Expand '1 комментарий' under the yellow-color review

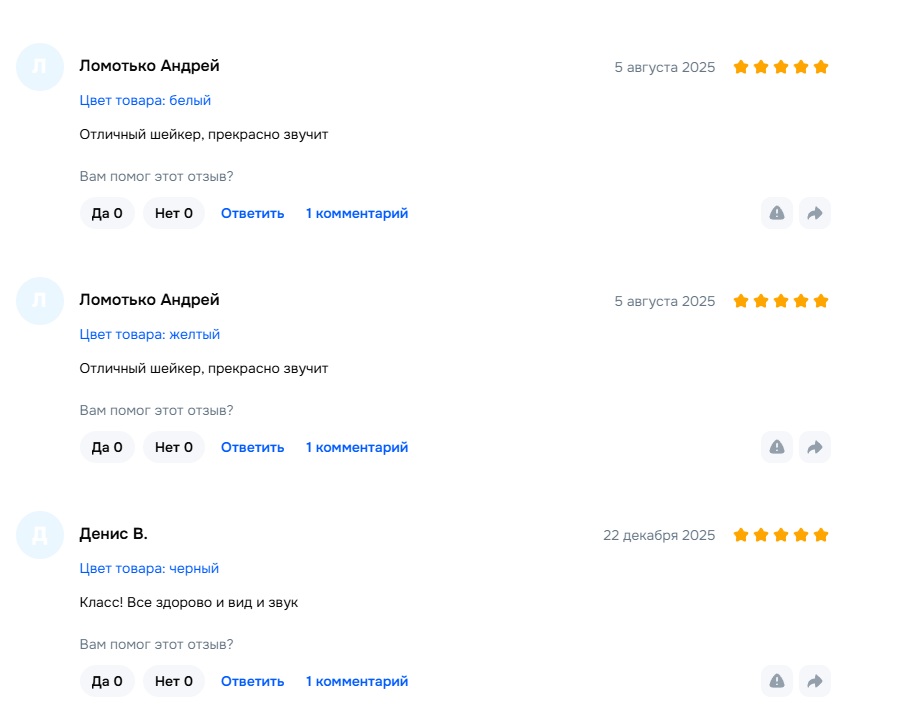click(357, 447)
